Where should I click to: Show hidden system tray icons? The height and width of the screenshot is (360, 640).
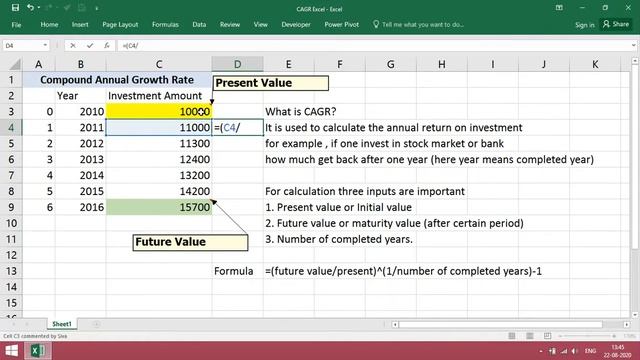[x=541, y=351]
